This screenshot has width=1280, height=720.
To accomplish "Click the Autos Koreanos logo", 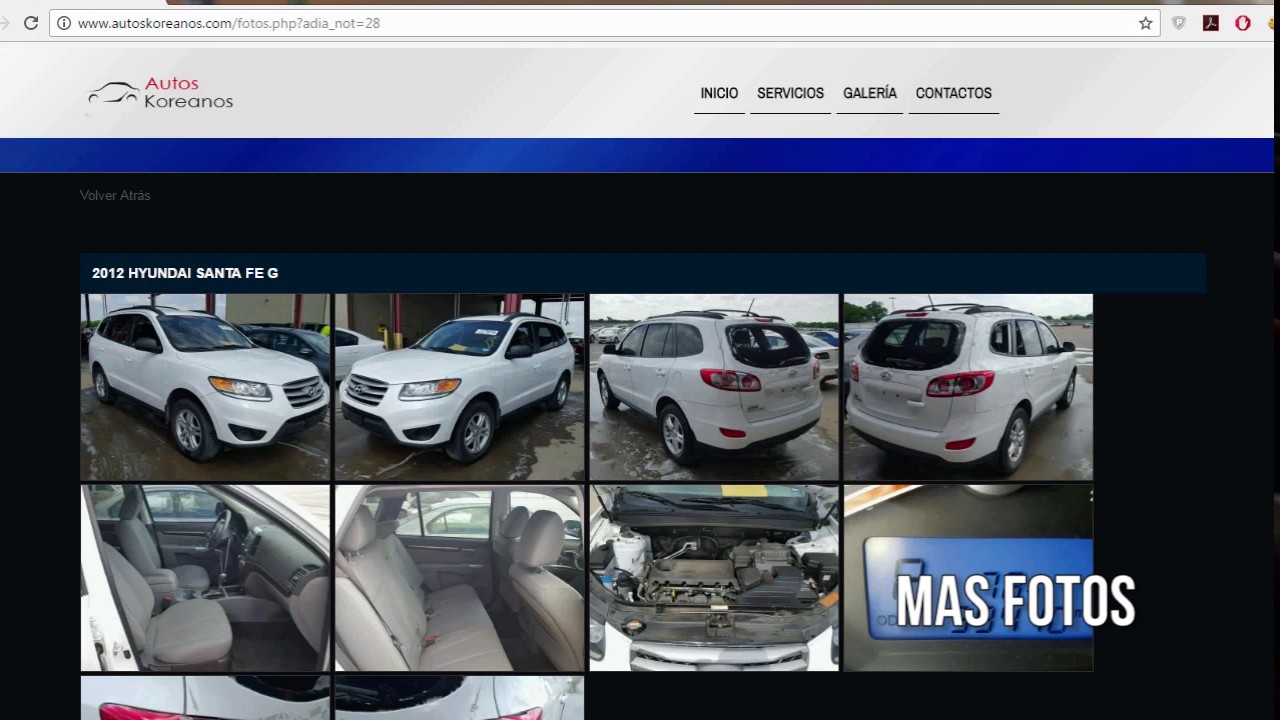I will click(160, 94).
